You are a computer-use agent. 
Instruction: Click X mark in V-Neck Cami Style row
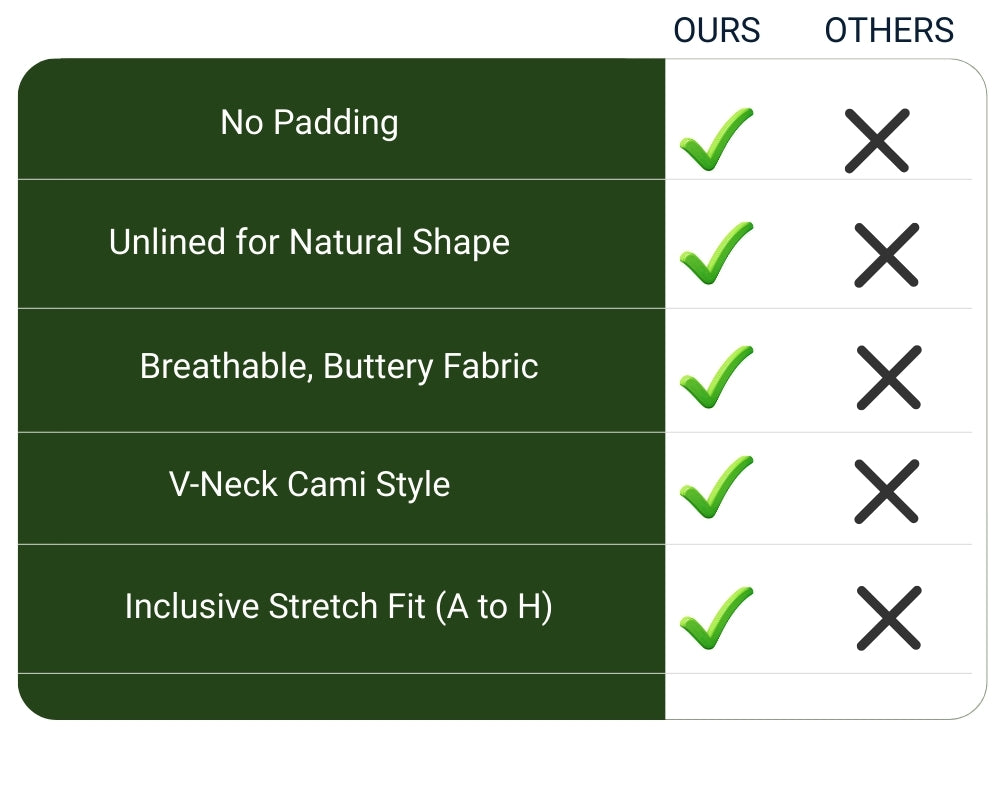click(x=886, y=491)
